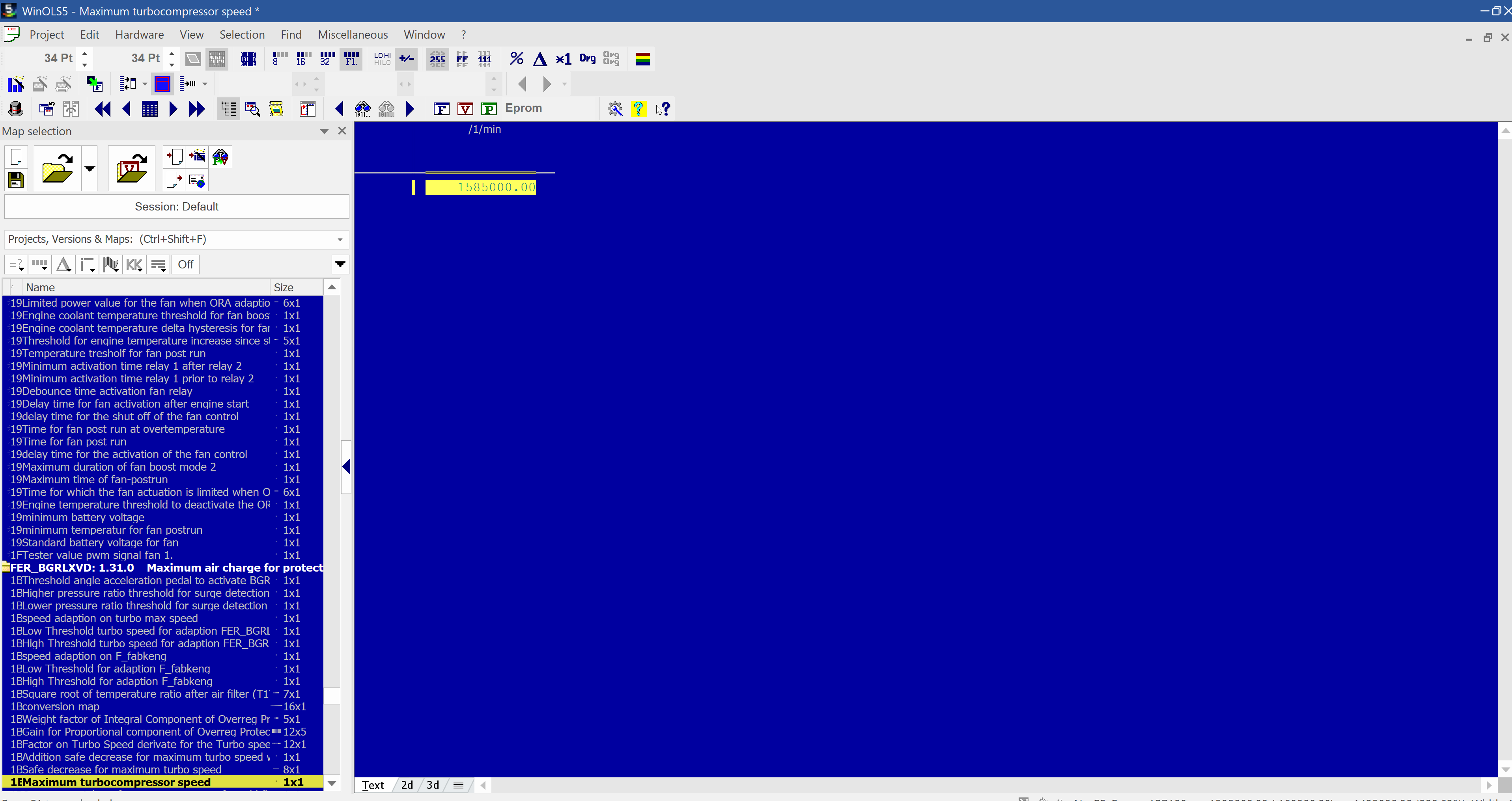
Task: Switch to the 3d view tab
Action: pyautogui.click(x=433, y=785)
